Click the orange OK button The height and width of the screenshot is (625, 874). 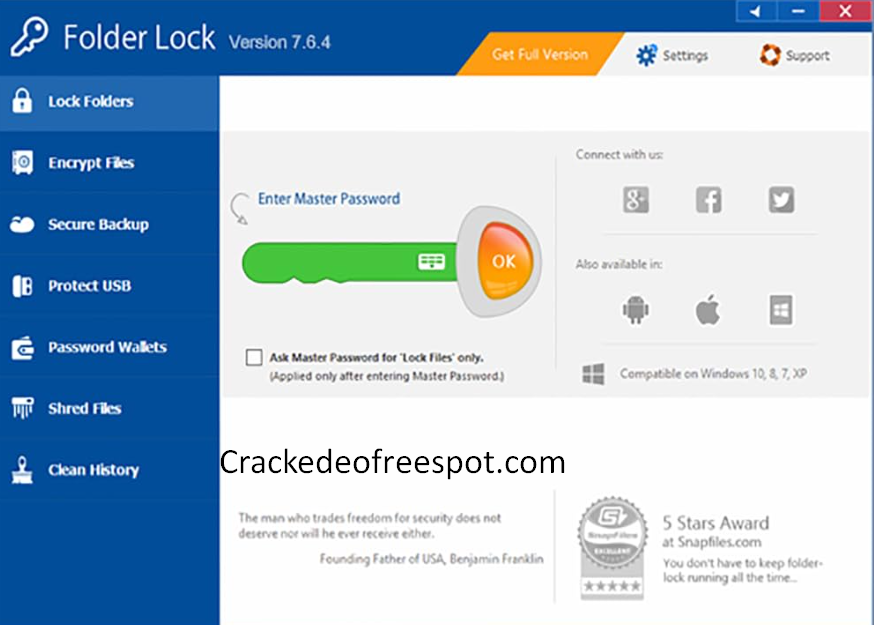504,261
